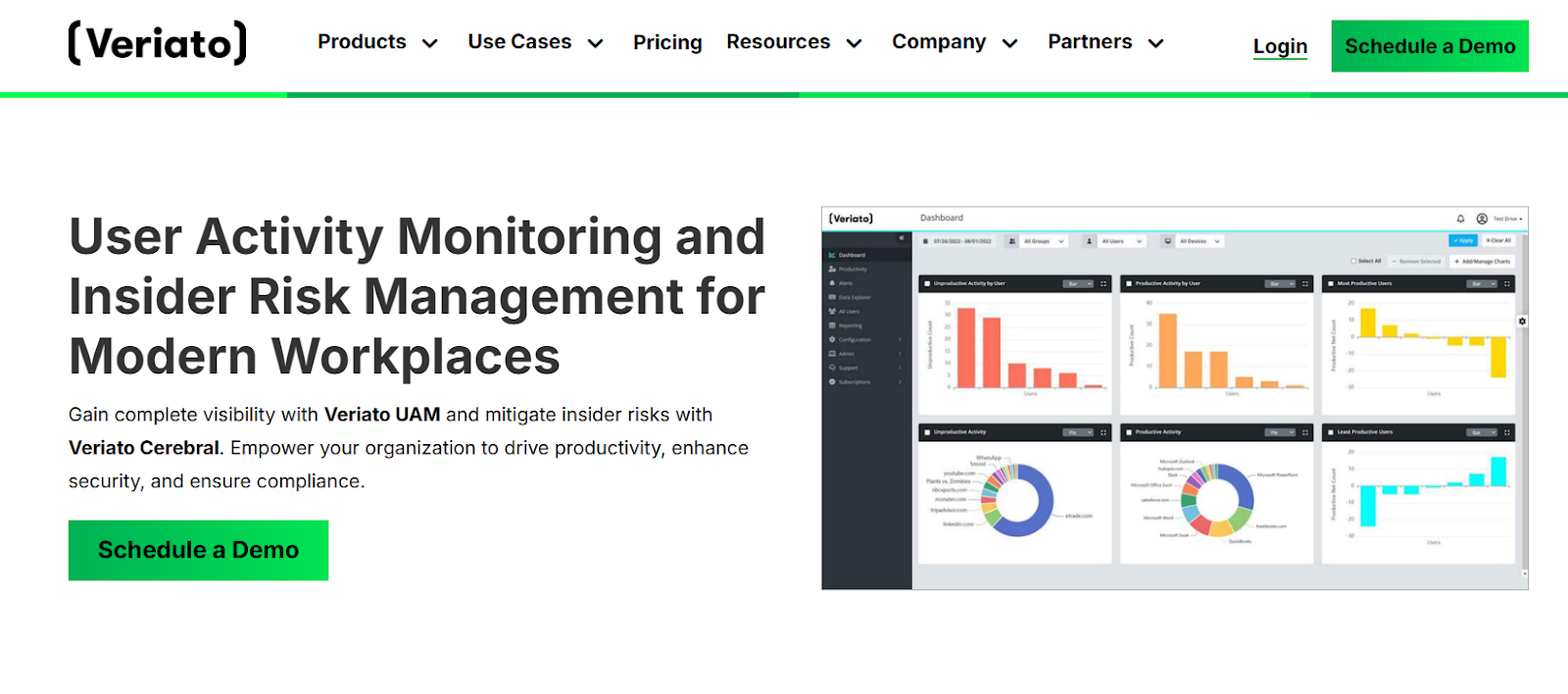The height and width of the screenshot is (694, 1568).
Task: Click the Veriato logo inside the dashboard
Action: pos(851,219)
